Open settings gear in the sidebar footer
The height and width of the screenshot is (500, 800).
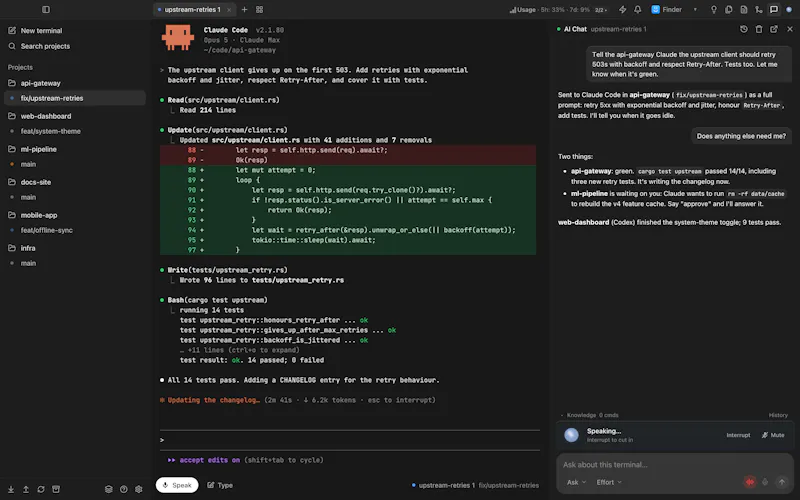(139, 489)
